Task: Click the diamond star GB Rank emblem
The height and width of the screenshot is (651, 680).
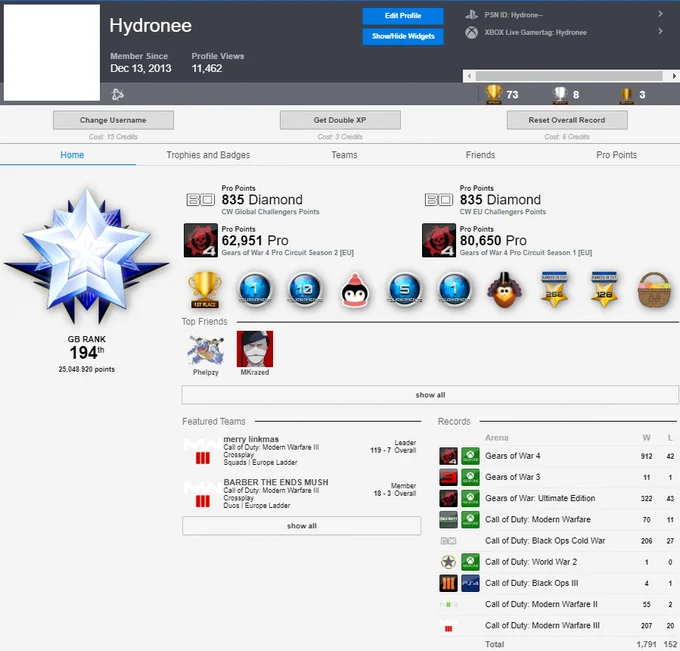Action: pyautogui.click(x=87, y=256)
